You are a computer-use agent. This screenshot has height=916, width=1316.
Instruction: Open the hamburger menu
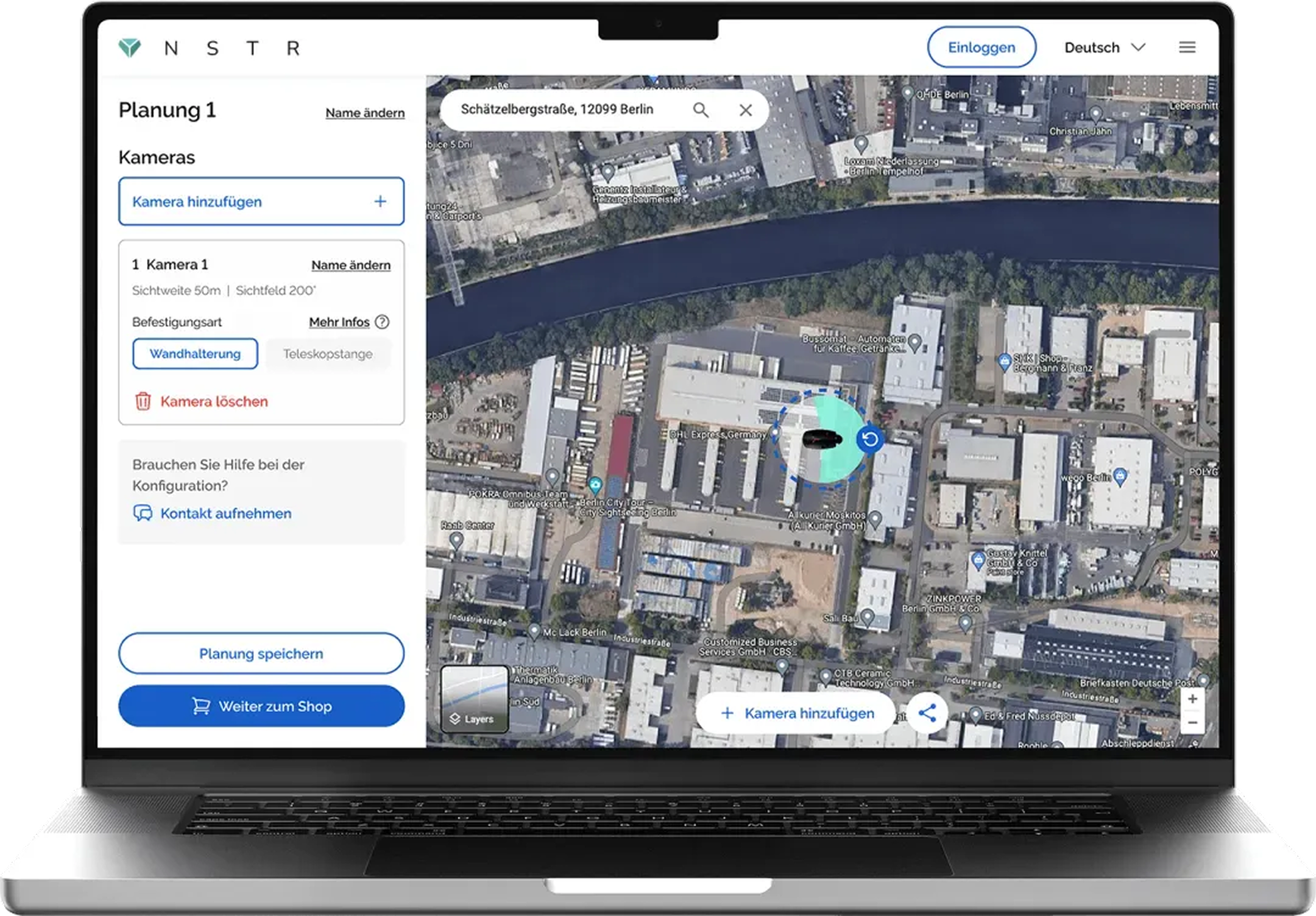[x=1187, y=48]
